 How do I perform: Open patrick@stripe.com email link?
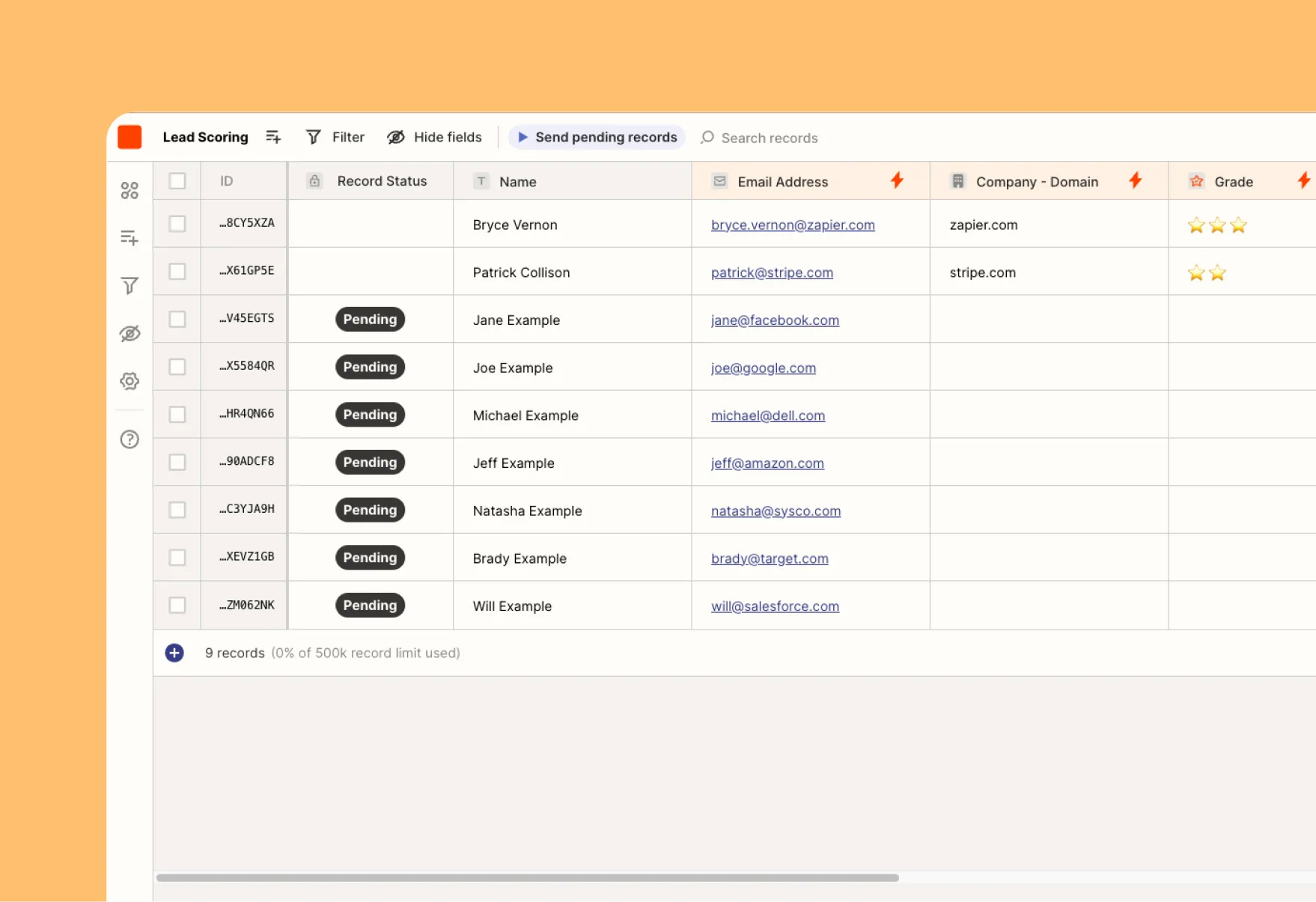pyautogui.click(x=772, y=272)
